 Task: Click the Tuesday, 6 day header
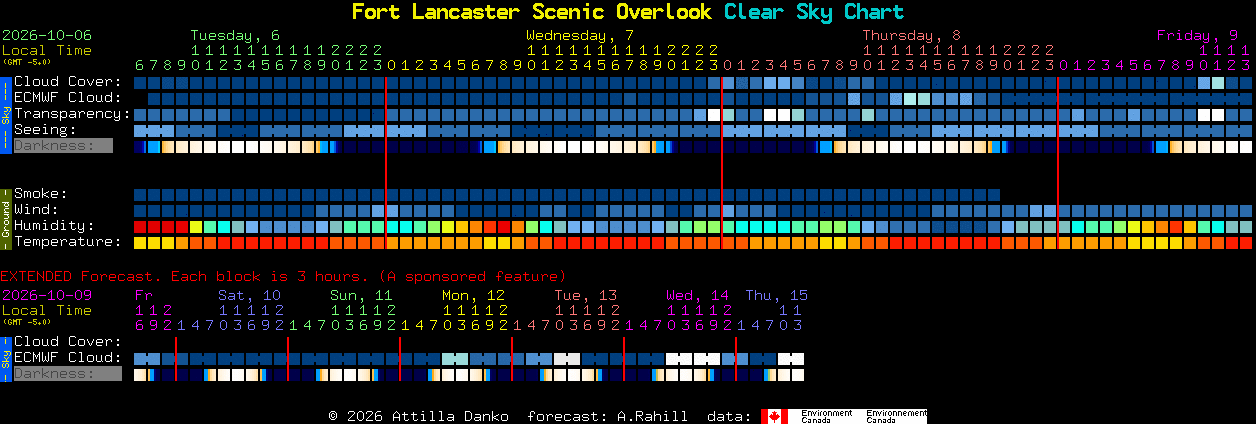(235, 35)
